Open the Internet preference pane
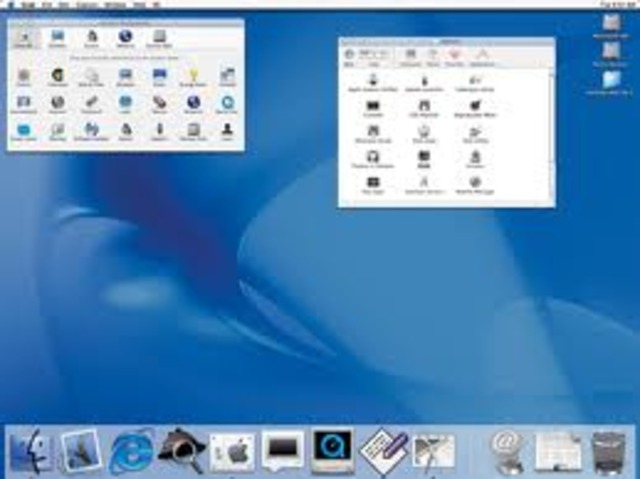640x479 pixels. click(x=58, y=104)
